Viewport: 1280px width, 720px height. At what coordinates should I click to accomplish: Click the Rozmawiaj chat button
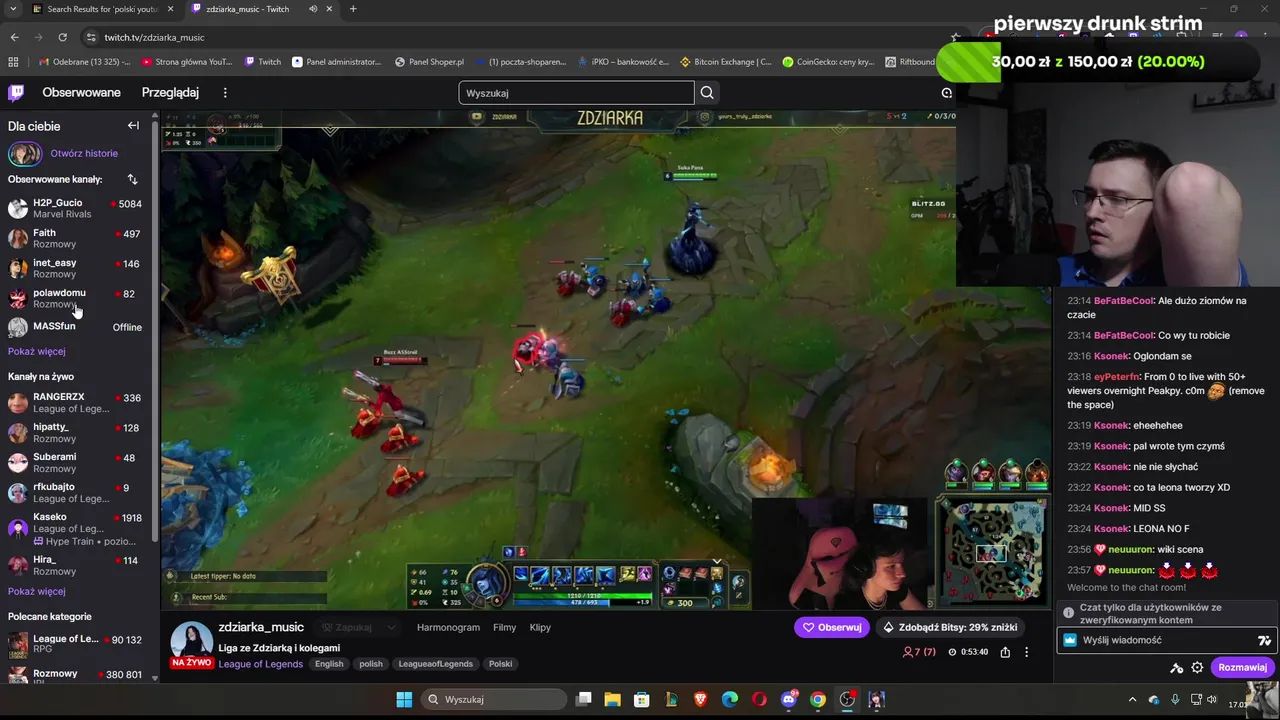pos(1242,668)
